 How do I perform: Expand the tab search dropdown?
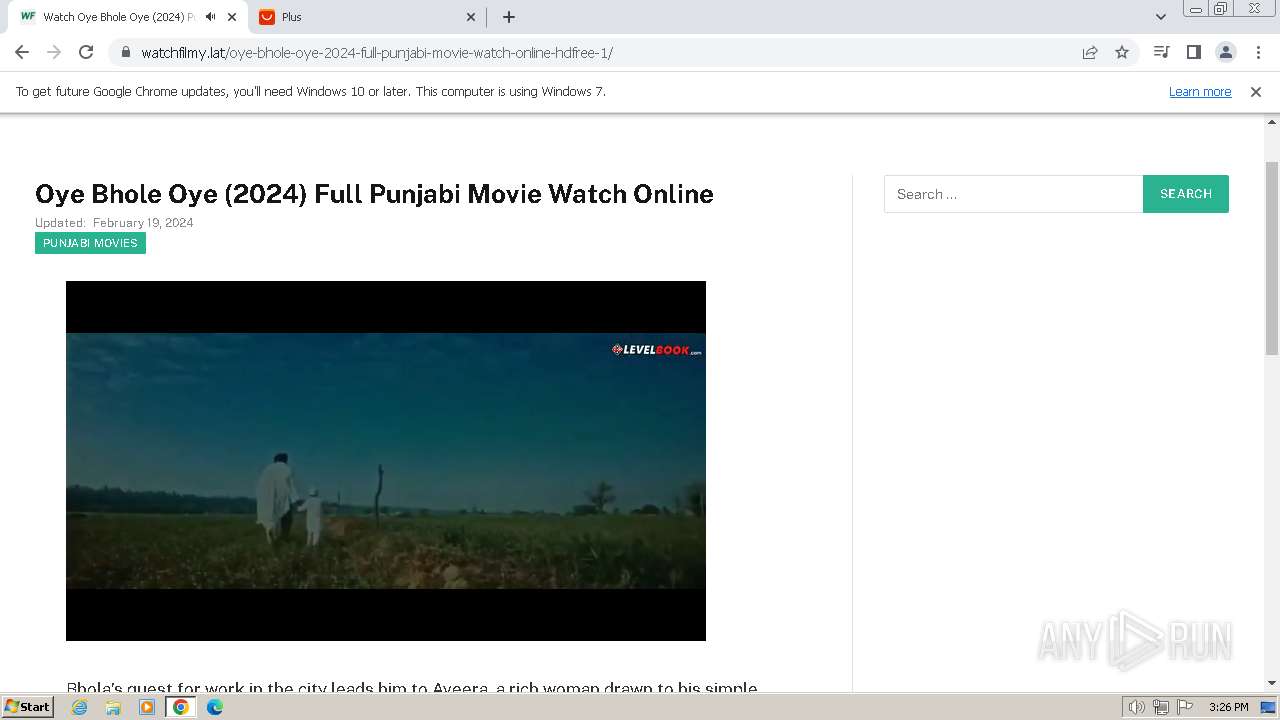[1161, 17]
